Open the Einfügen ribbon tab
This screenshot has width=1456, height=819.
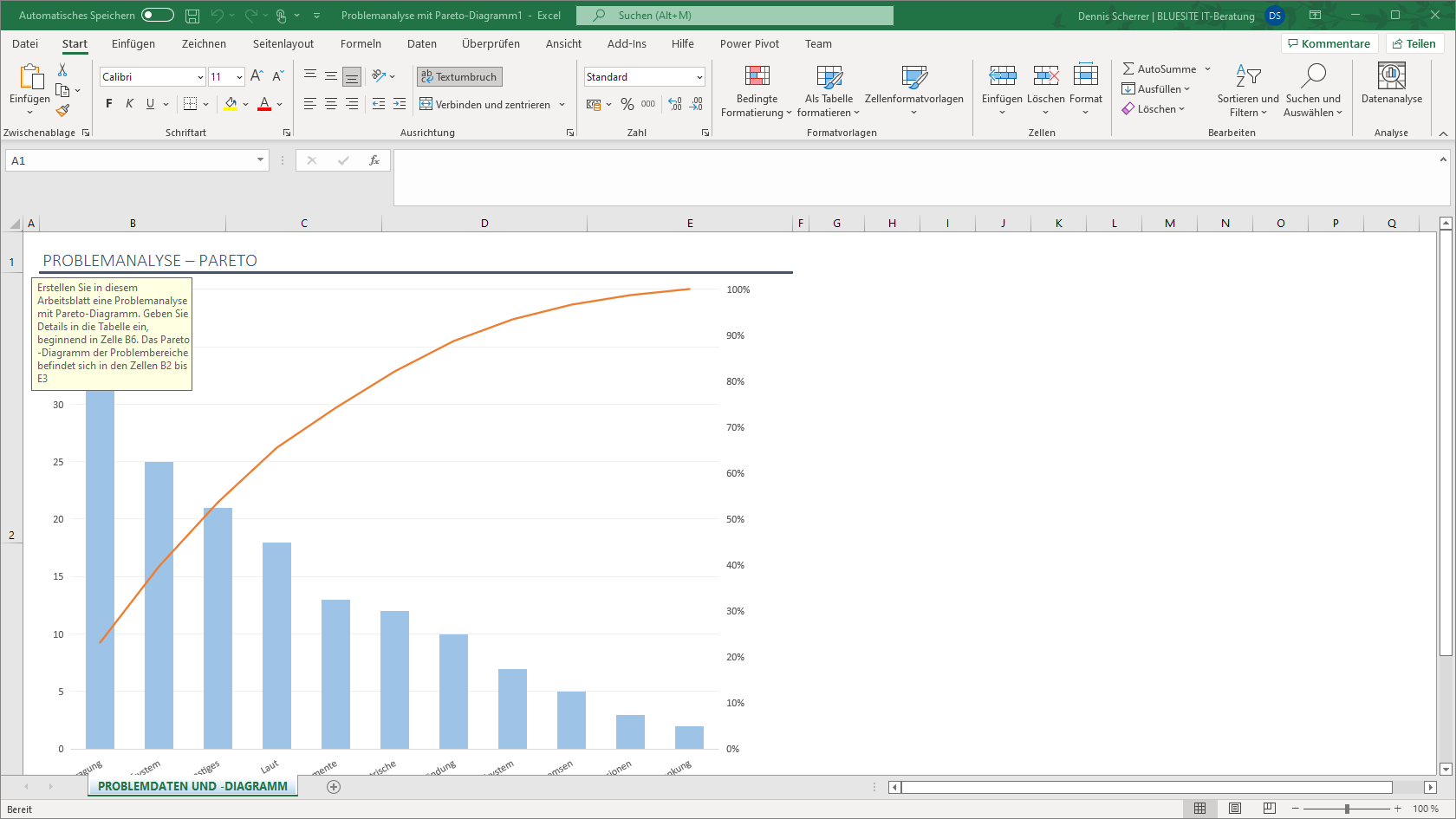[x=133, y=44]
